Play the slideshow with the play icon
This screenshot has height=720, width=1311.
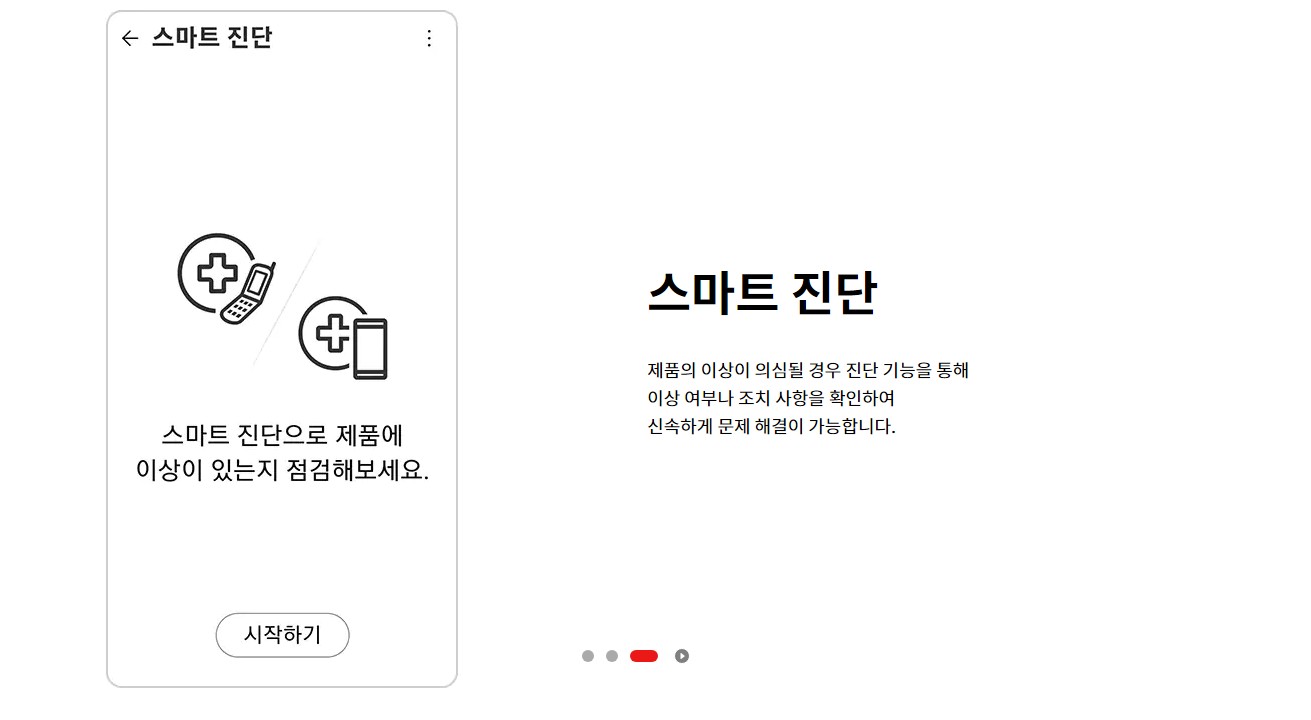coord(682,656)
